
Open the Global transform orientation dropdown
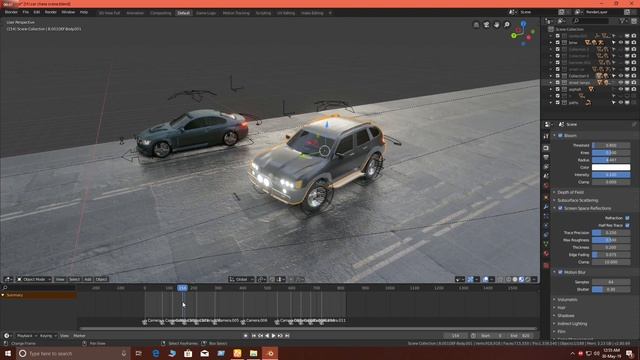[241, 279]
